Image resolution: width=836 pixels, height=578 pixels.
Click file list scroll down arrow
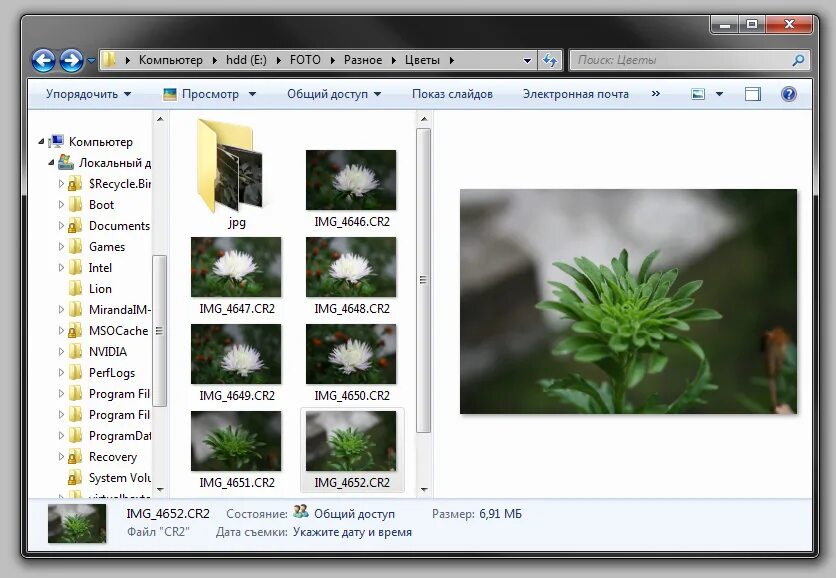[x=424, y=489]
